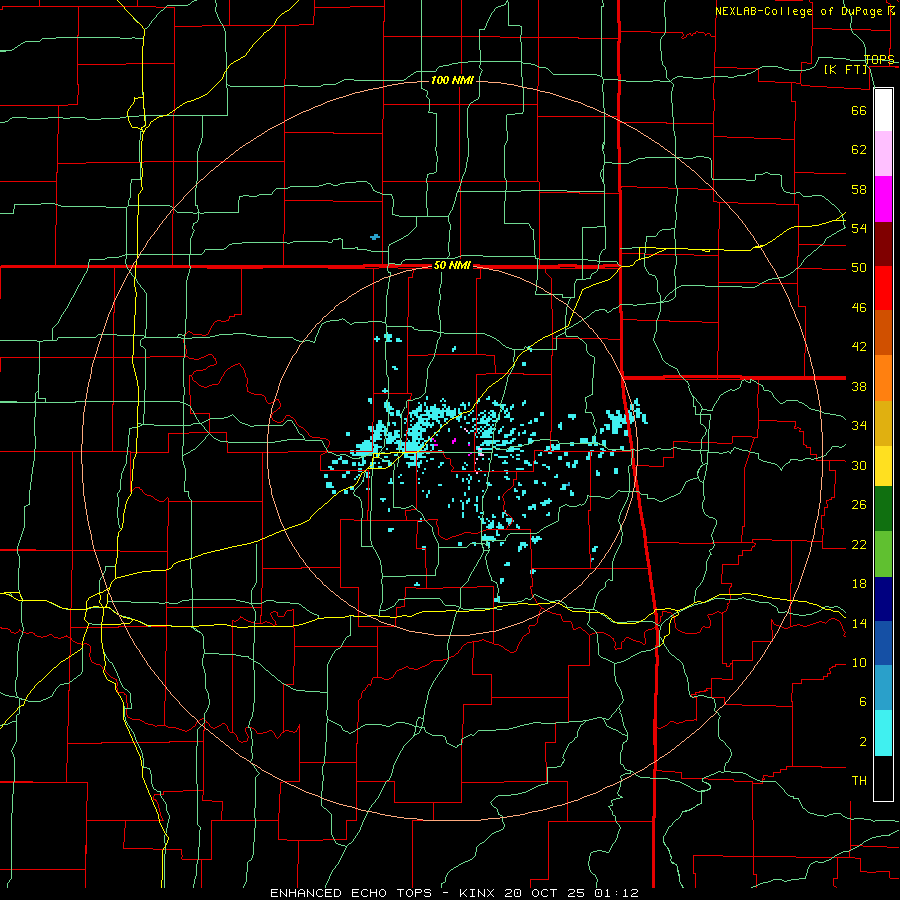
Task: Click the '20 OCT 25' date text
Action: pyautogui.click(x=546, y=893)
